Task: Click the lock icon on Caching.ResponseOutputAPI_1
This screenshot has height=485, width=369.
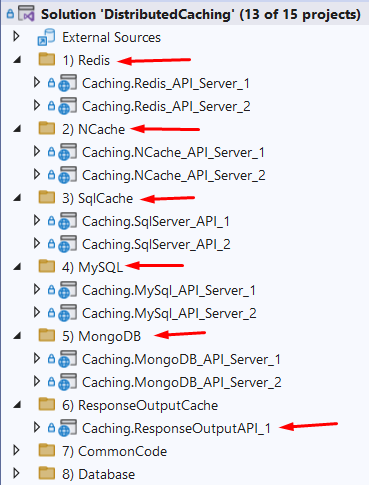Action: [51, 428]
